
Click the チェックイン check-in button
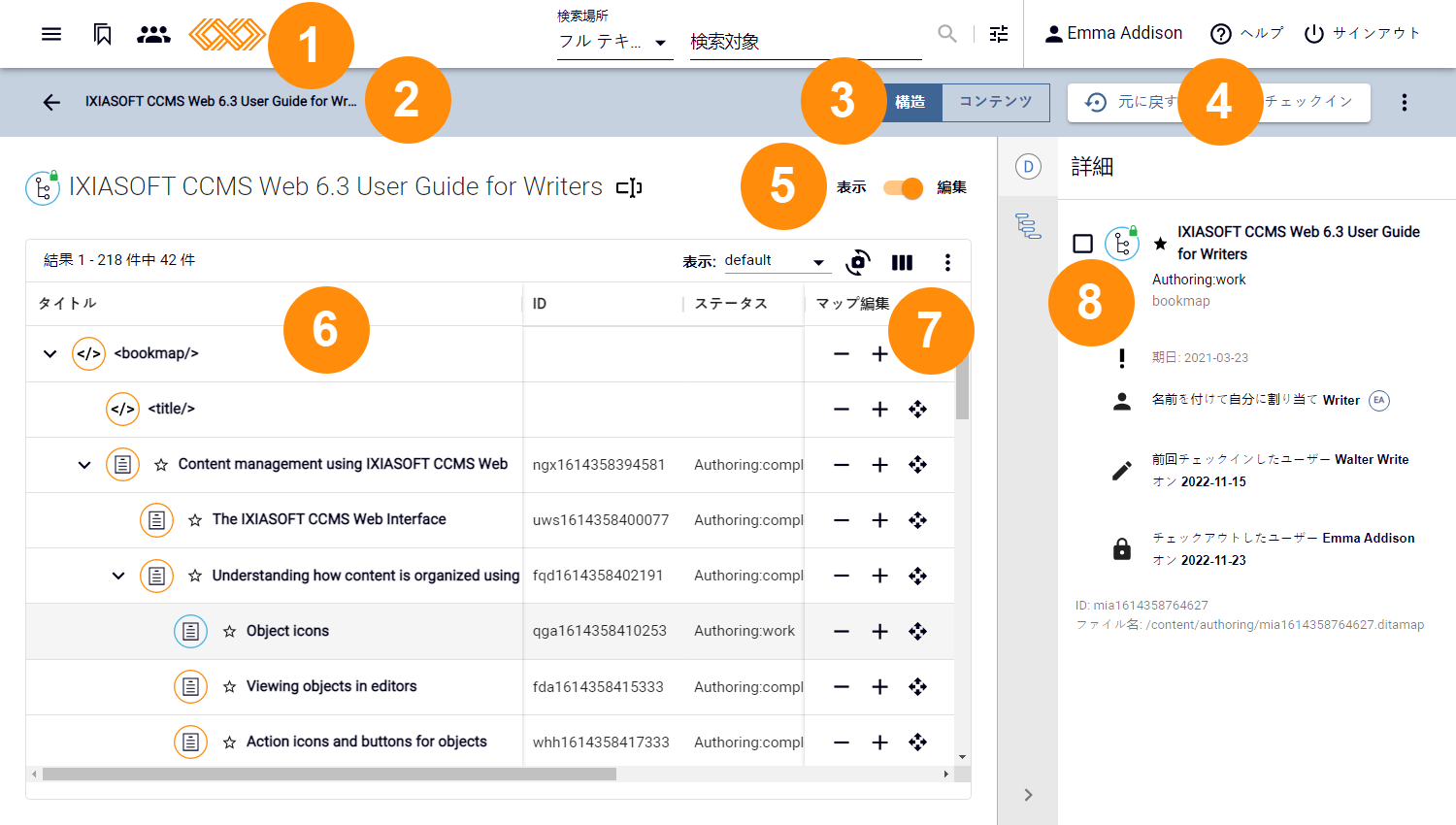click(1307, 102)
